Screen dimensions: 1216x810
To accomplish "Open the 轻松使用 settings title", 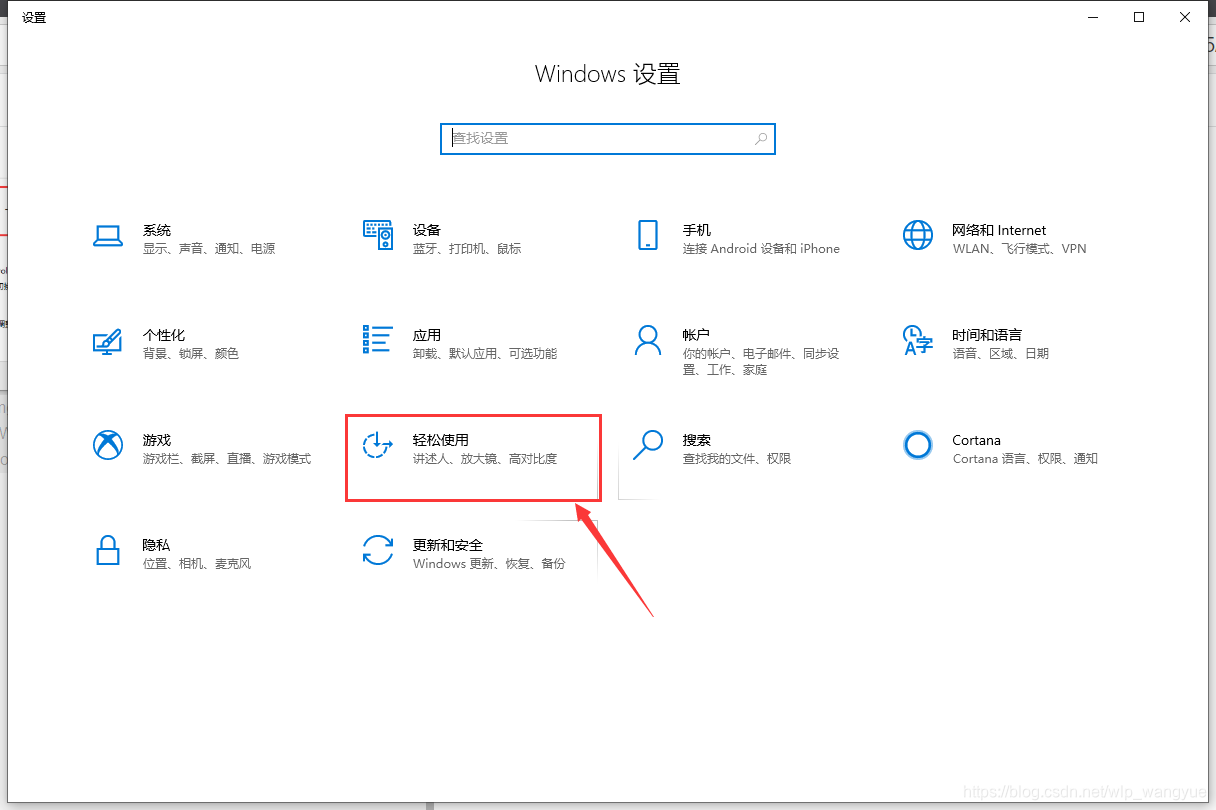I will (x=440, y=440).
